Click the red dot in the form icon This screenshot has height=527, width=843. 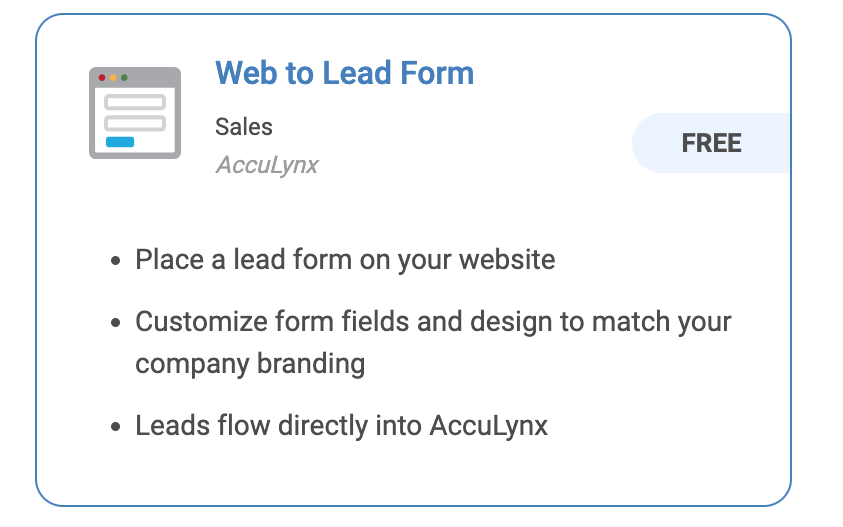[x=102, y=78]
